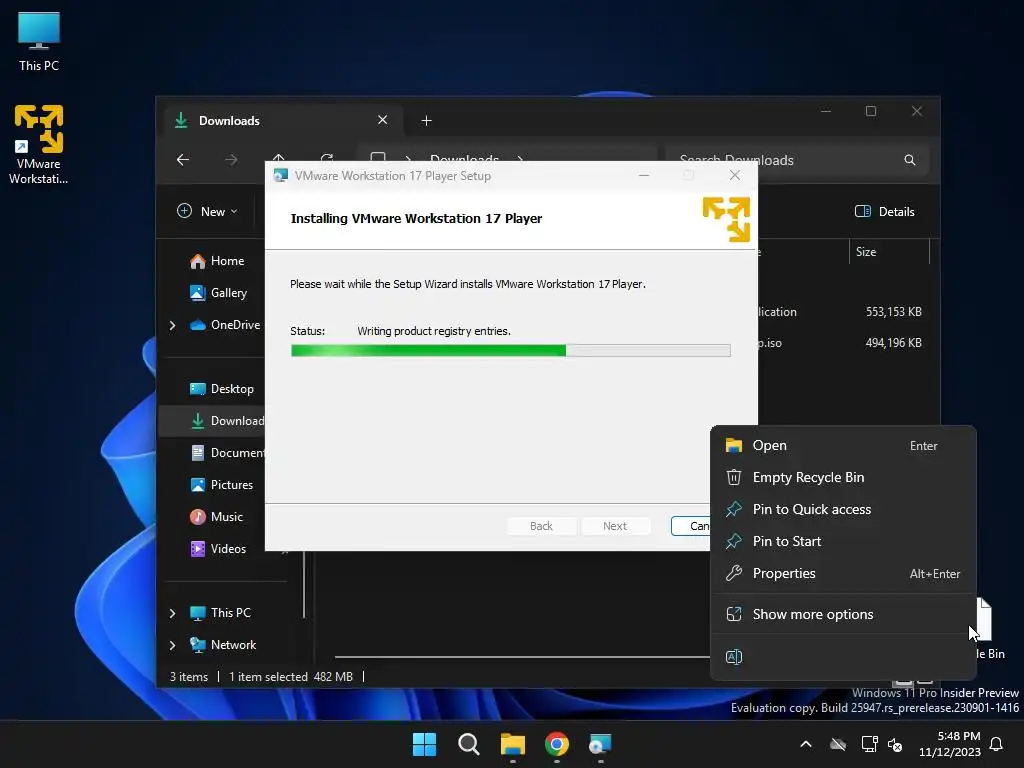This screenshot has width=1024, height=768.
Task: Open Music in sidebar
Action: click(x=216, y=517)
